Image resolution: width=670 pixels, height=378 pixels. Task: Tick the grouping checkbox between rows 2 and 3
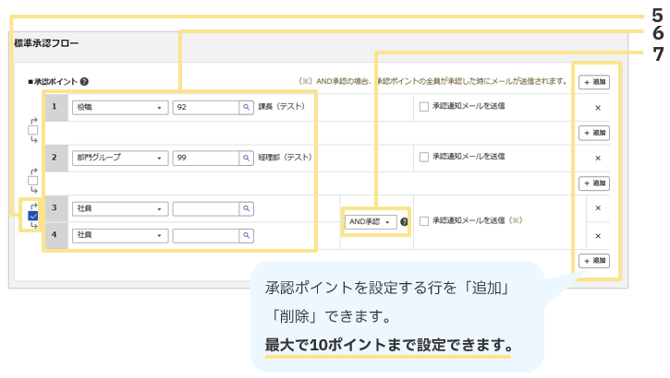(x=33, y=181)
